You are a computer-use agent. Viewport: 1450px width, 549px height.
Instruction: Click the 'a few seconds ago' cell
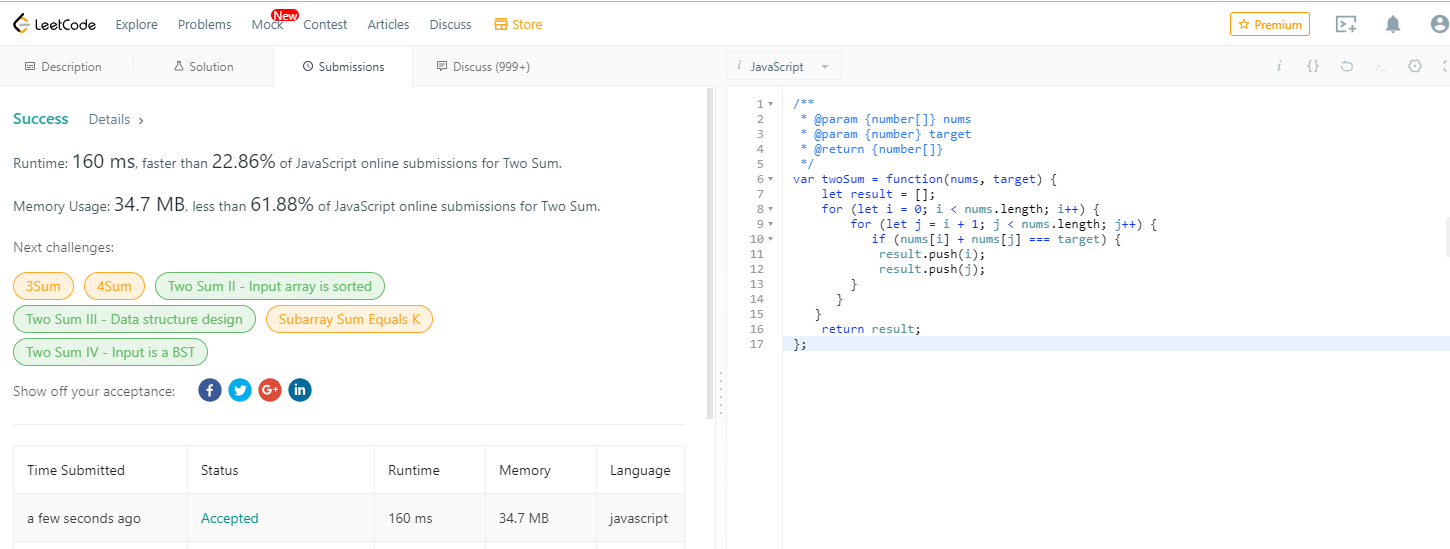(x=100, y=518)
